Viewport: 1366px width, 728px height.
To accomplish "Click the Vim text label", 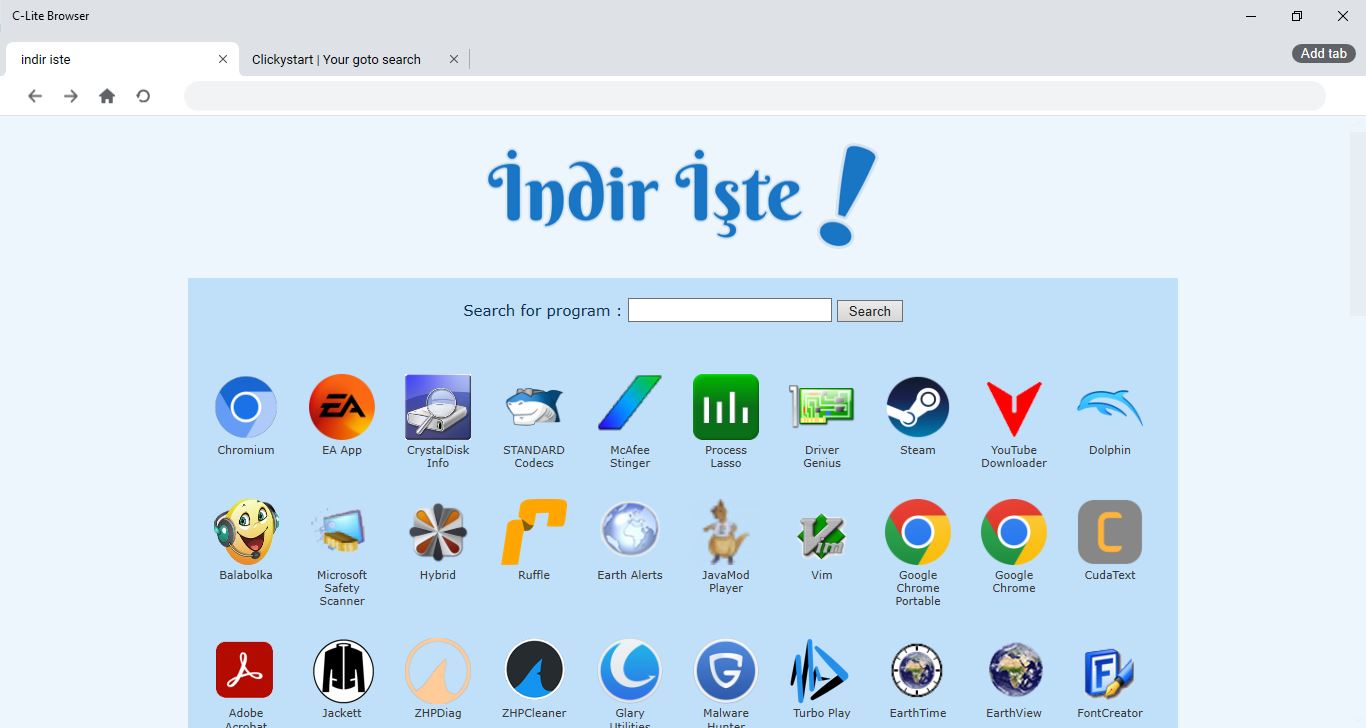I will (822, 575).
